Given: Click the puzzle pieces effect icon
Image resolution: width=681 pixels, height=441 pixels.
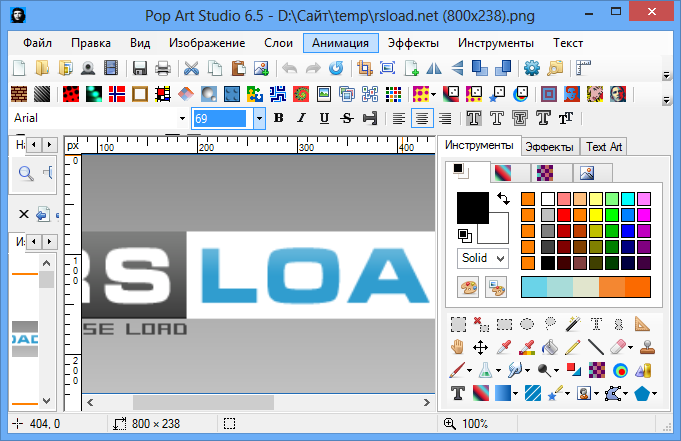Looking at the screenshot, I should [x=255, y=94].
